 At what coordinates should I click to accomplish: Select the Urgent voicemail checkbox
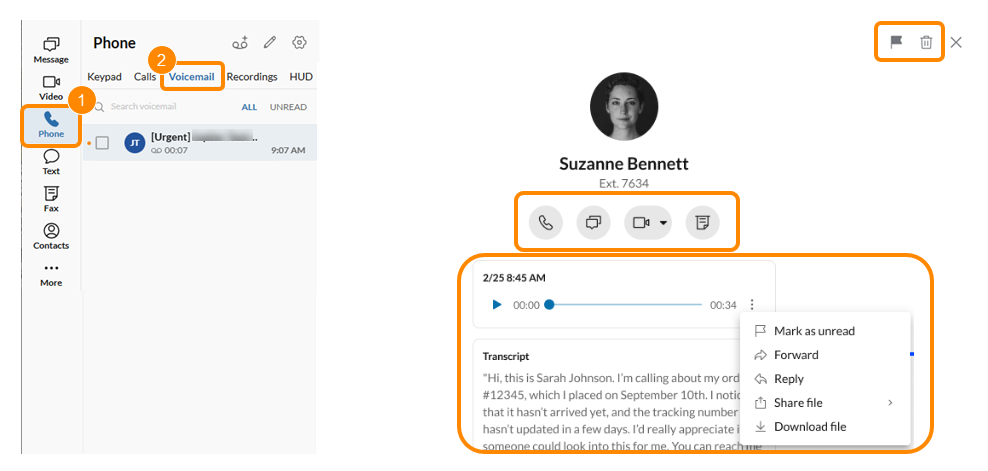(102, 143)
